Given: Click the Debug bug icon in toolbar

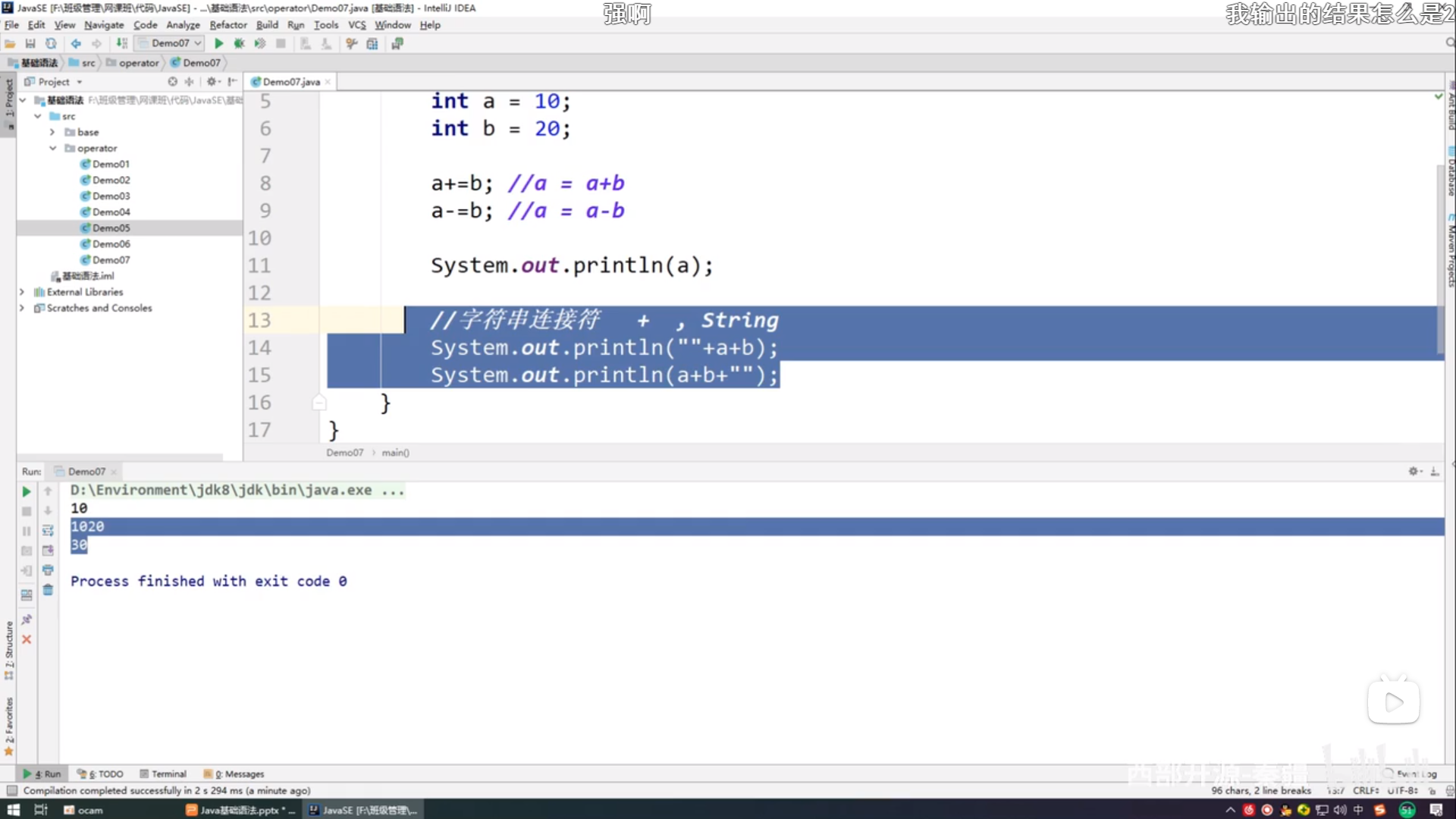Looking at the screenshot, I should 240,44.
